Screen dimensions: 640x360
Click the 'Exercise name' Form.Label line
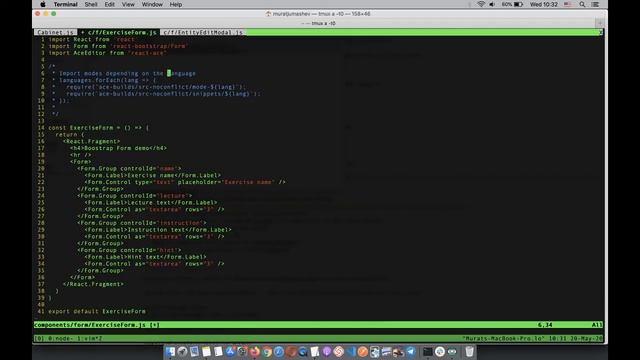tap(153, 176)
